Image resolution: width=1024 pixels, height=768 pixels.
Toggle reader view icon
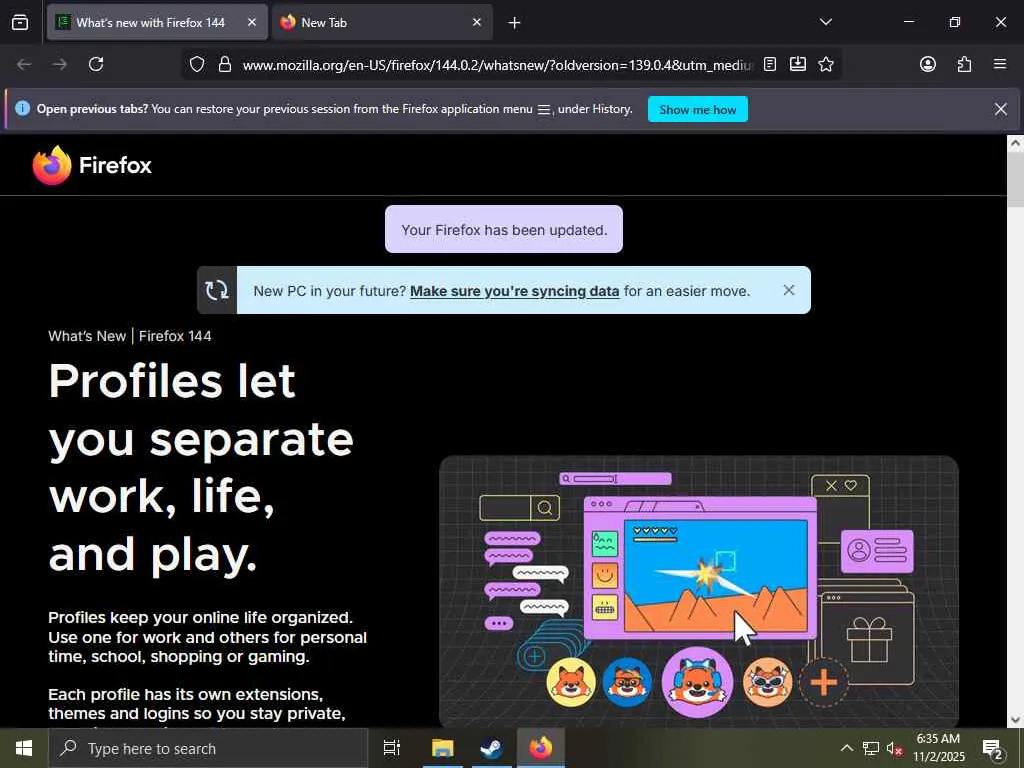tap(770, 64)
